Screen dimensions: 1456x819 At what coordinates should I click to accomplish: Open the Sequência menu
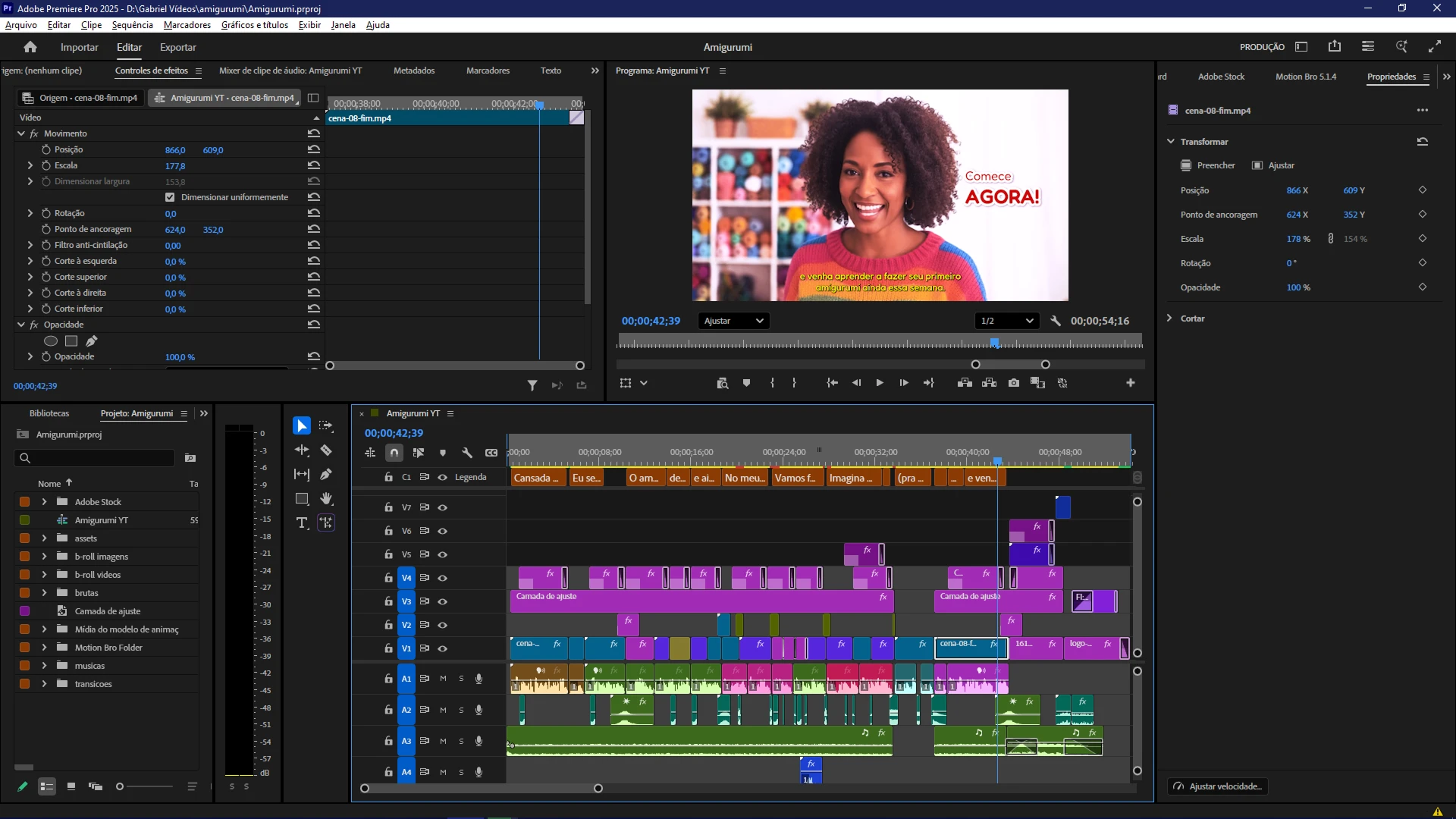(132, 25)
